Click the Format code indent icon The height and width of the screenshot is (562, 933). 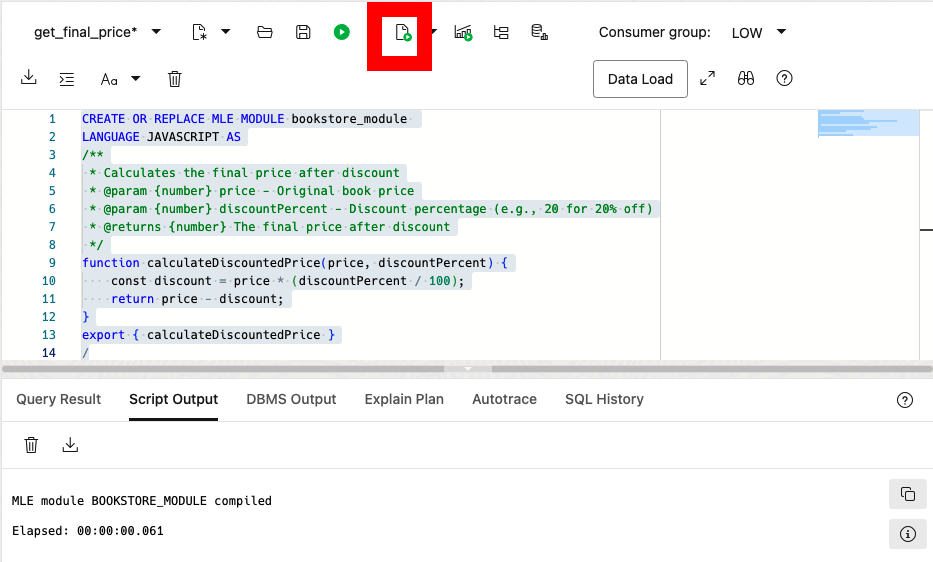pyautogui.click(x=67, y=79)
